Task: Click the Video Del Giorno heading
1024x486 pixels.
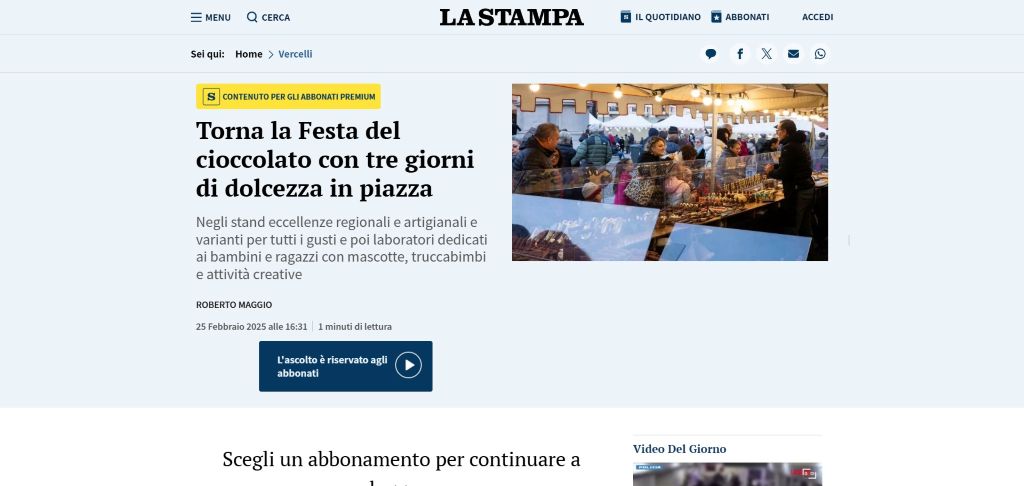Action: (679, 449)
